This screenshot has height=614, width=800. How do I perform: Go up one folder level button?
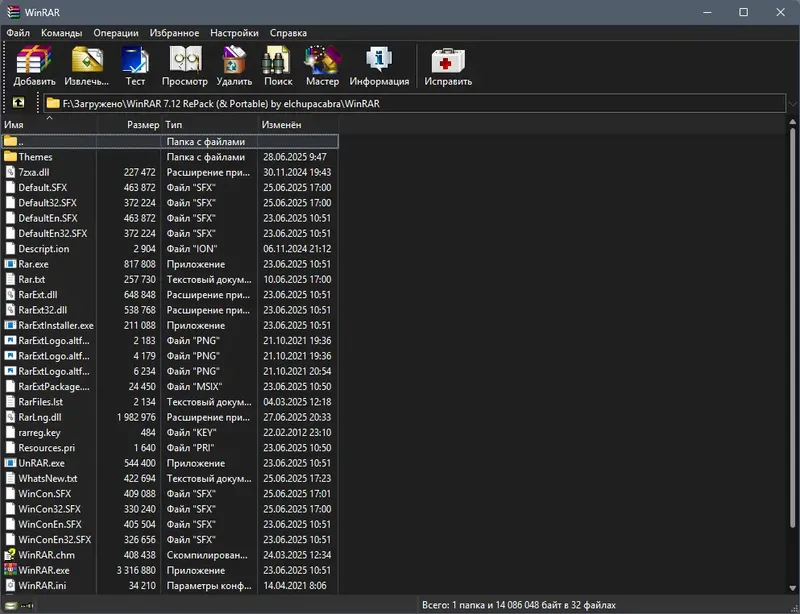click(x=18, y=103)
